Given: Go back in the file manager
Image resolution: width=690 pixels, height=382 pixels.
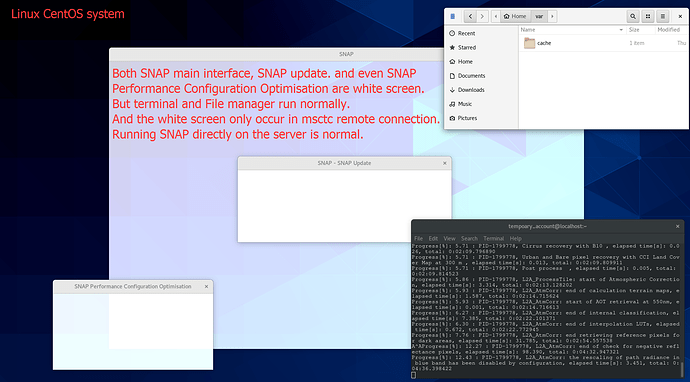Looking at the screenshot, I should tap(470, 16).
